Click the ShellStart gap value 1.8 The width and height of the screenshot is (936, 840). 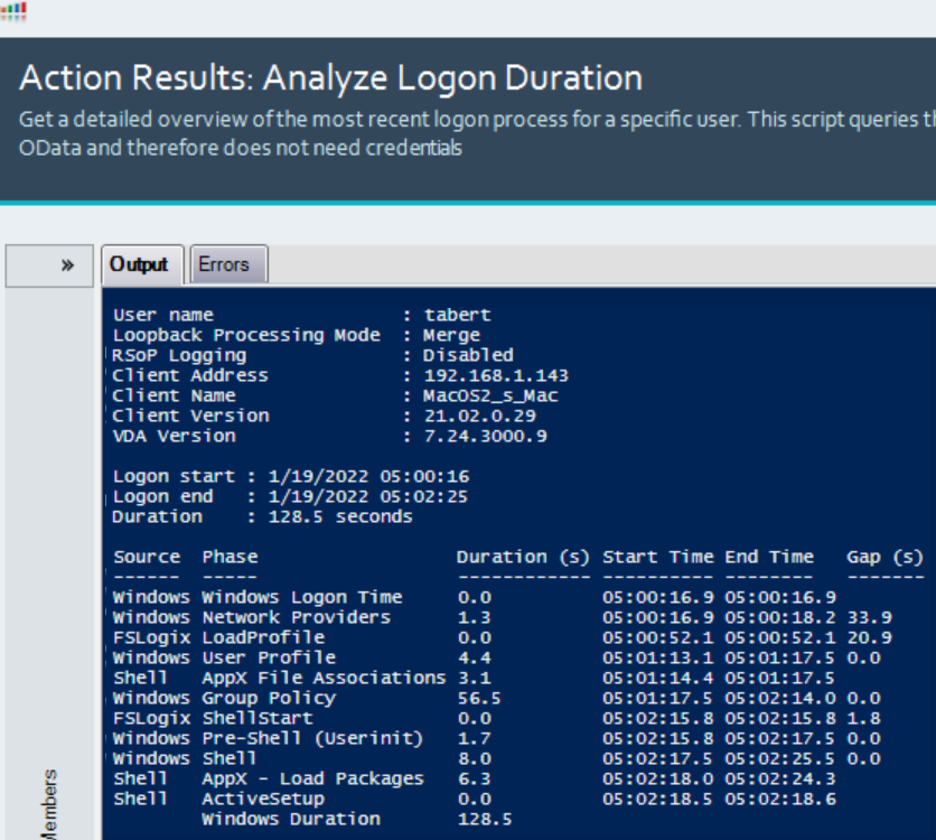864,718
